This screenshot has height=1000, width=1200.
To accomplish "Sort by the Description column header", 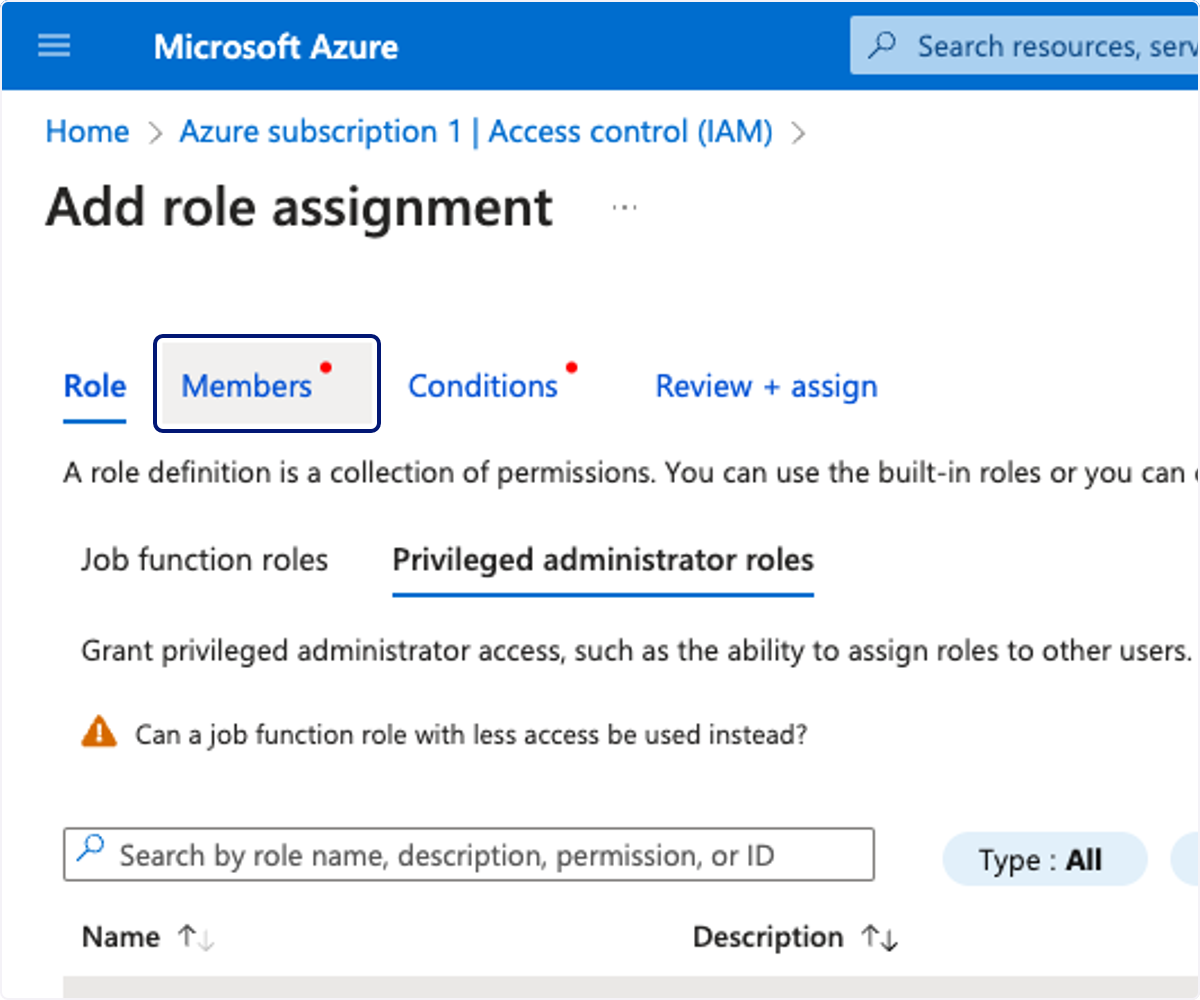I will [768, 938].
